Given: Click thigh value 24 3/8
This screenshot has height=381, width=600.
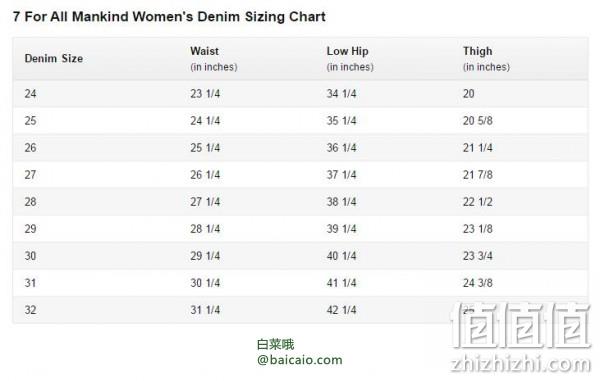Looking at the screenshot, I should 478,283.
